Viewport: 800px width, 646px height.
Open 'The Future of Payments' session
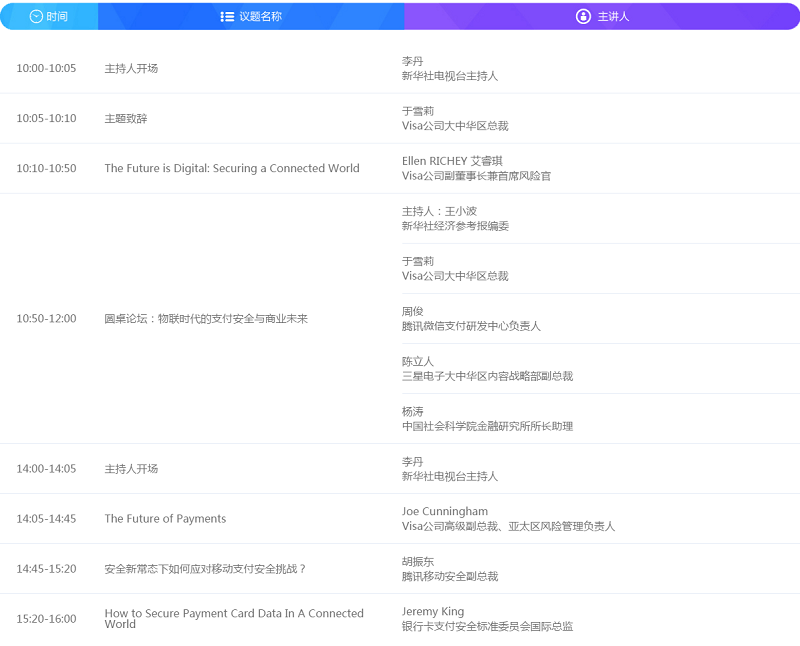click(165, 518)
